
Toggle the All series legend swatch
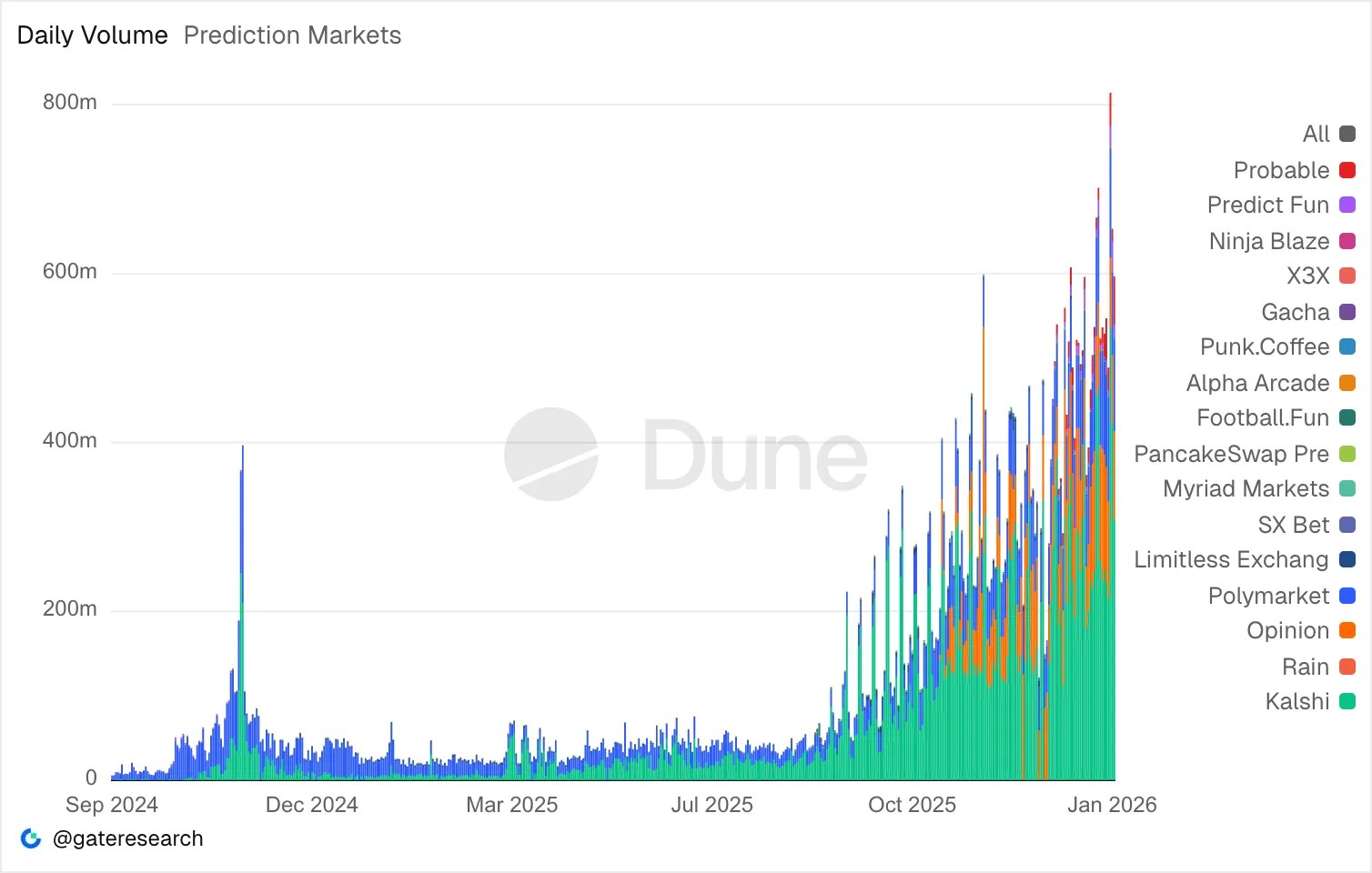(1347, 135)
